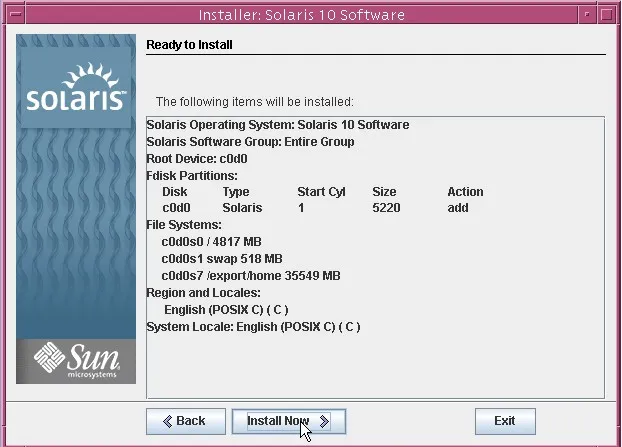Select "Region and Locales:" line
Image resolution: width=622 pixels, height=447 pixels.
pyautogui.click(x=203, y=293)
